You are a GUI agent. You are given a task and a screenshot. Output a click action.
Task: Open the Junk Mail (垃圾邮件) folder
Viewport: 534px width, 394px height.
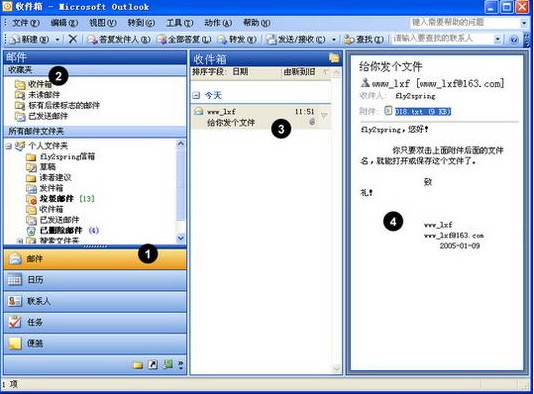[60, 199]
